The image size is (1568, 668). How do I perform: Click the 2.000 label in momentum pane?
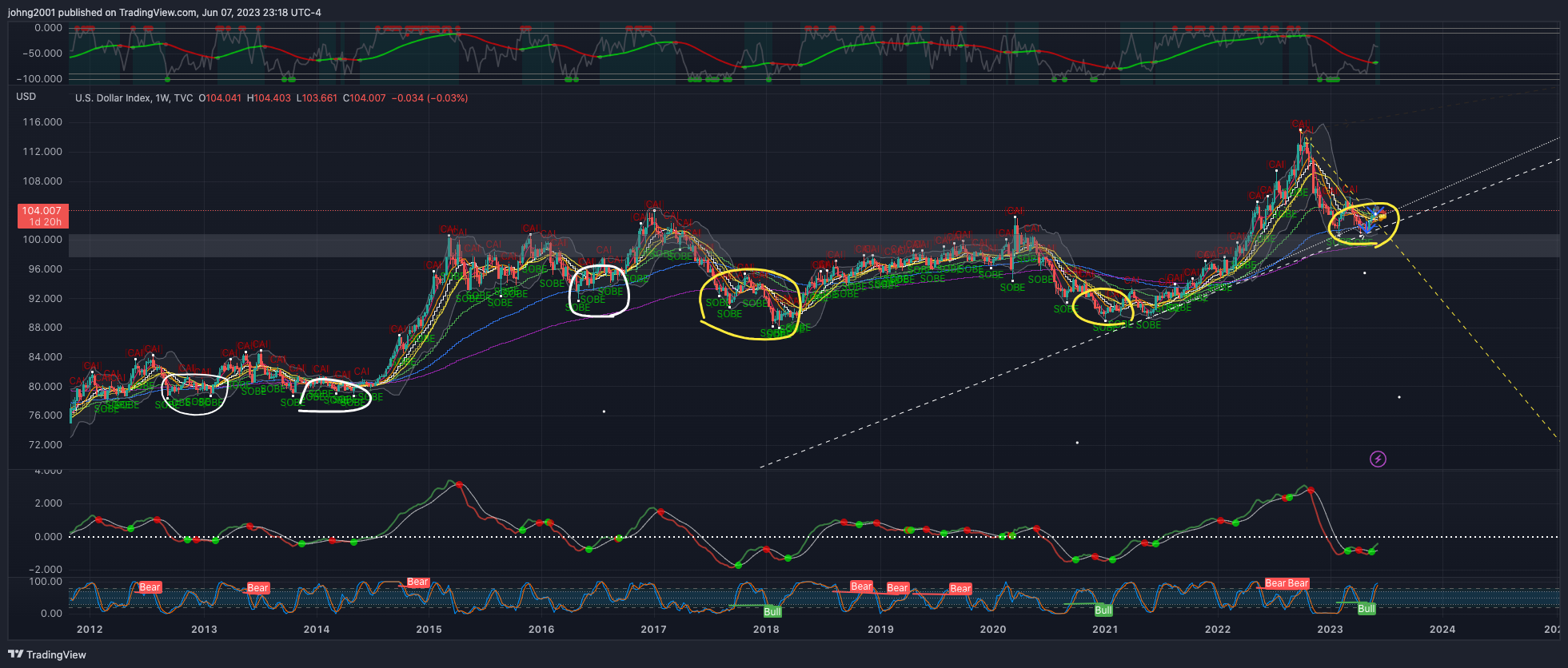click(48, 503)
